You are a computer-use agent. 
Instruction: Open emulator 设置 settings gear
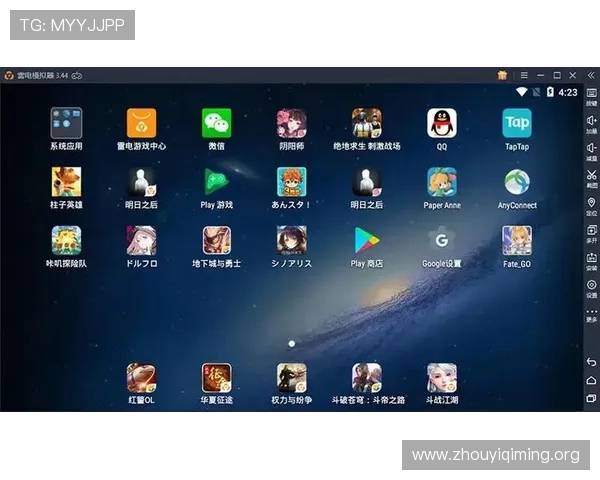coord(592,289)
